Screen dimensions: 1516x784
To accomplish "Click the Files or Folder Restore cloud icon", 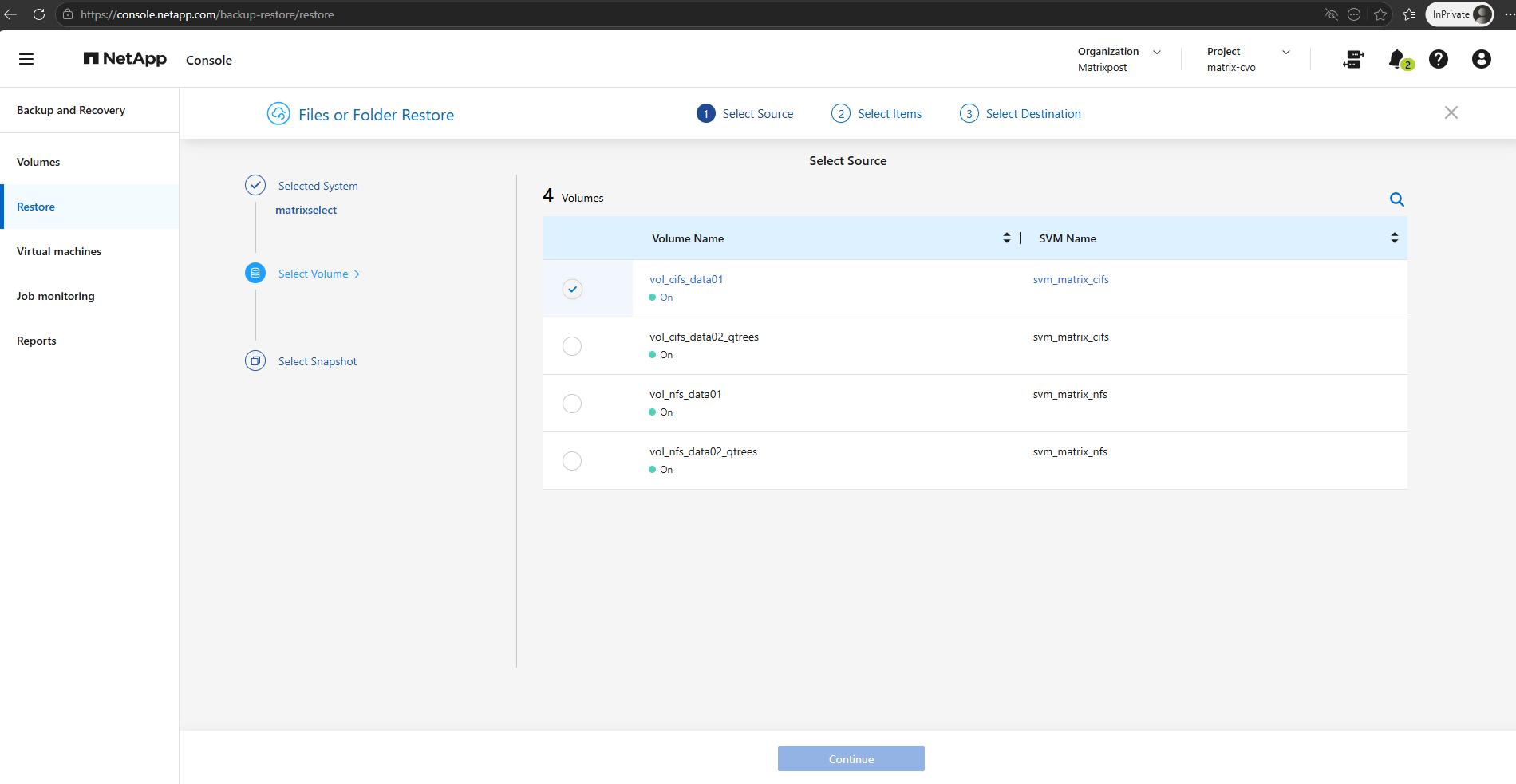I will point(278,114).
